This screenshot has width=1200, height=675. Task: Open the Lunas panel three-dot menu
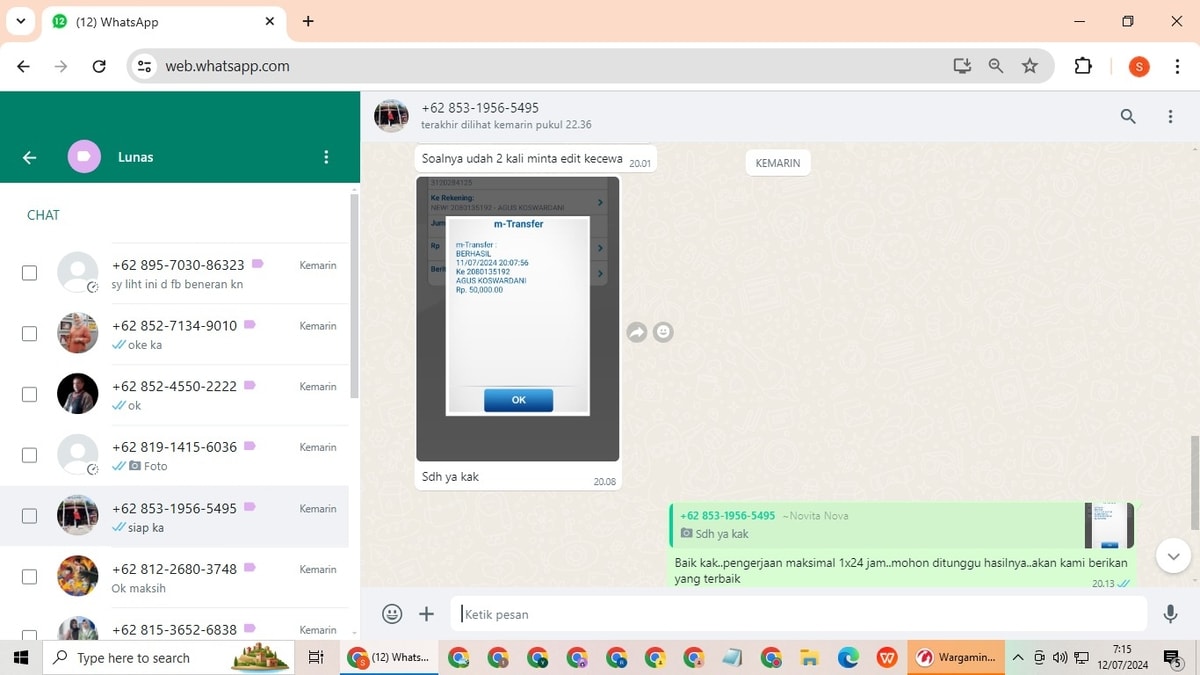click(326, 157)
